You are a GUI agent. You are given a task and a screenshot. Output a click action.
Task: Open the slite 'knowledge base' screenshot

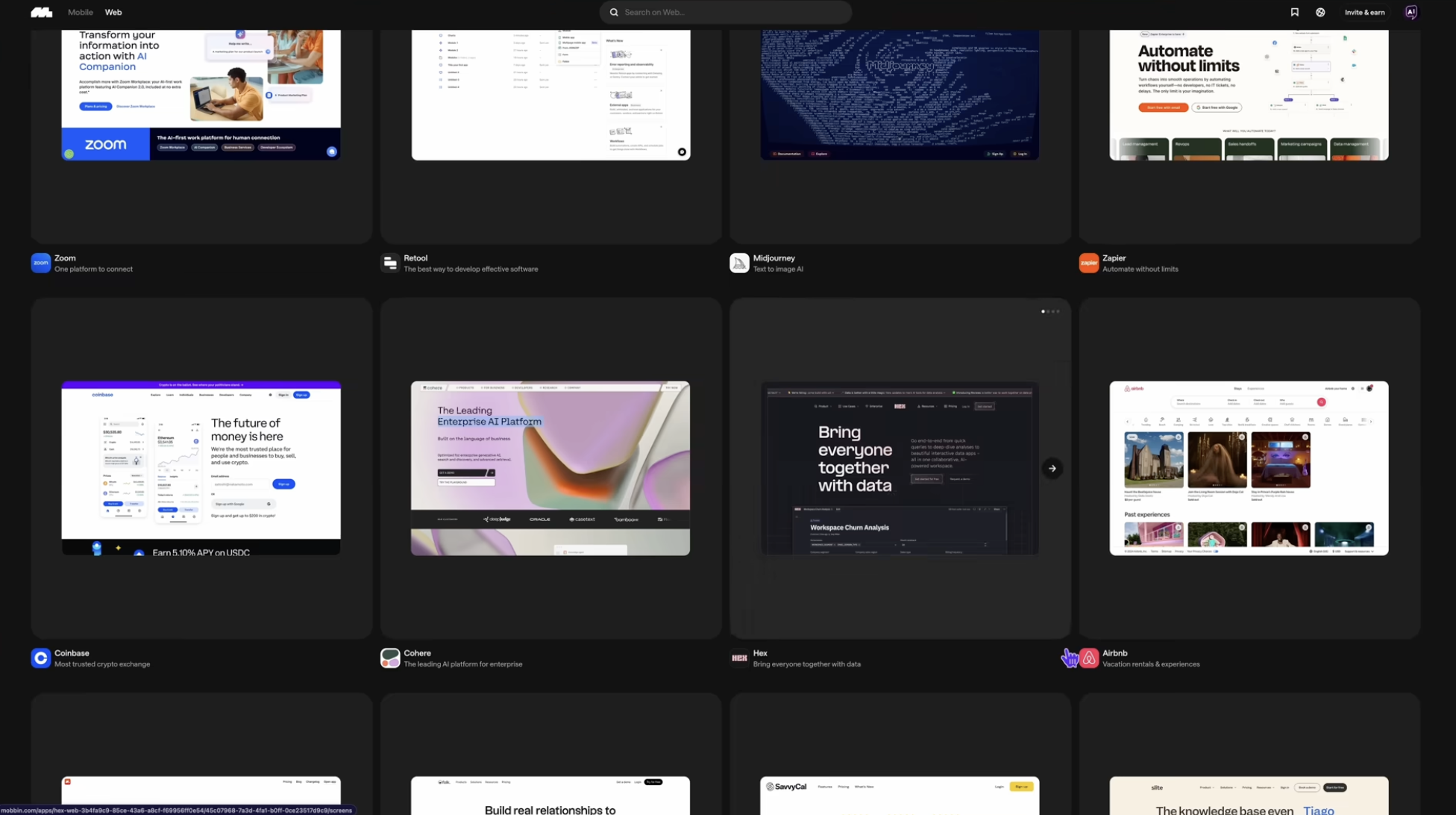1249,796
